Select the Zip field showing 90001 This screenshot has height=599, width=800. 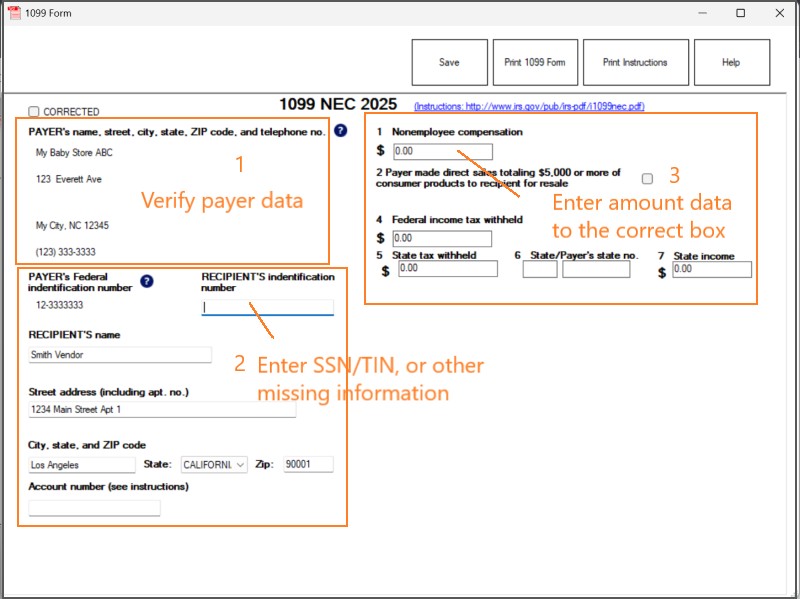click(307, 465)
